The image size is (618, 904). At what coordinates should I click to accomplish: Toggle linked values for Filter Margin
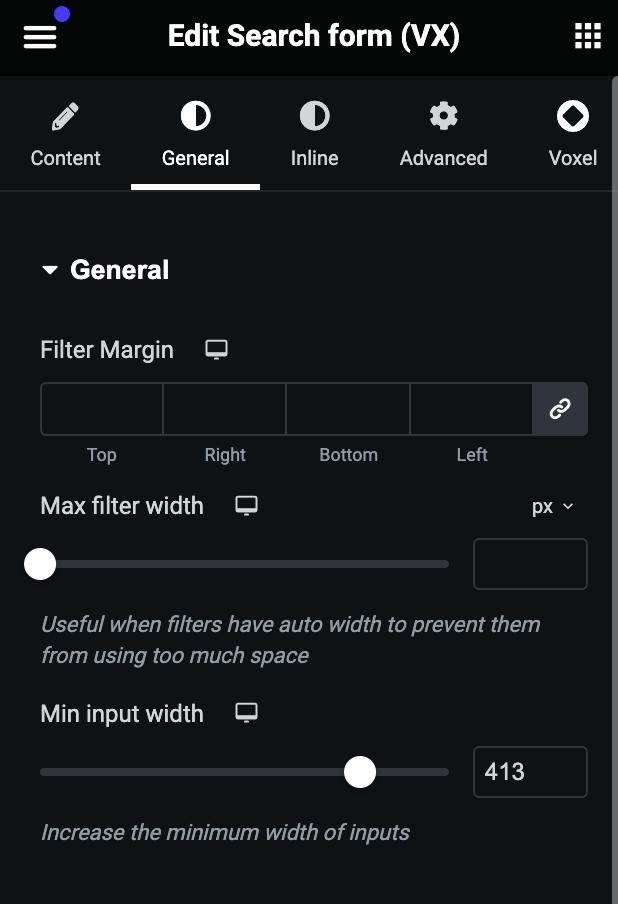point(560,409)
